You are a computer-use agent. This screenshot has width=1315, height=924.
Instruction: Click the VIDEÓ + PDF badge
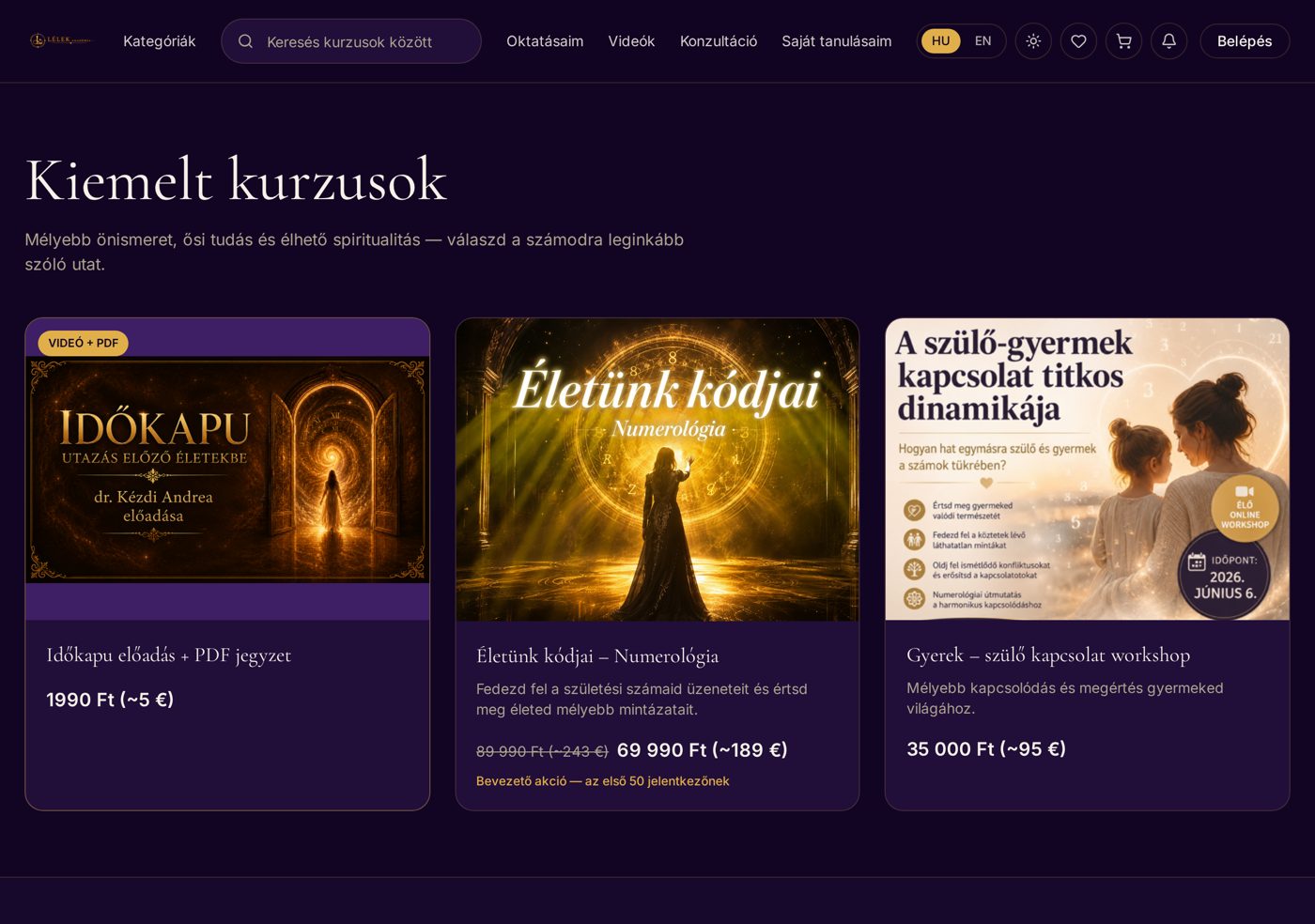(x=84, y=343)
